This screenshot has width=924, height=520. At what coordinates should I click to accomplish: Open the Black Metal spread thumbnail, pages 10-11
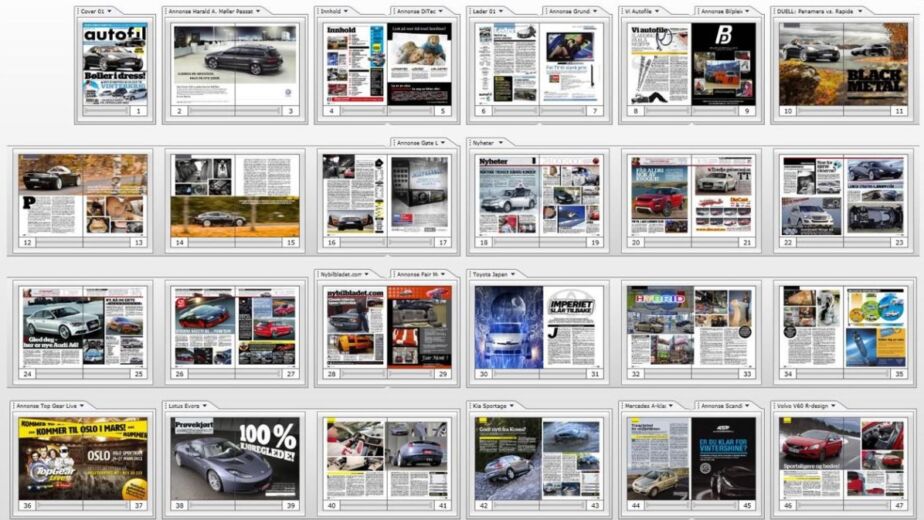point(844,64)
